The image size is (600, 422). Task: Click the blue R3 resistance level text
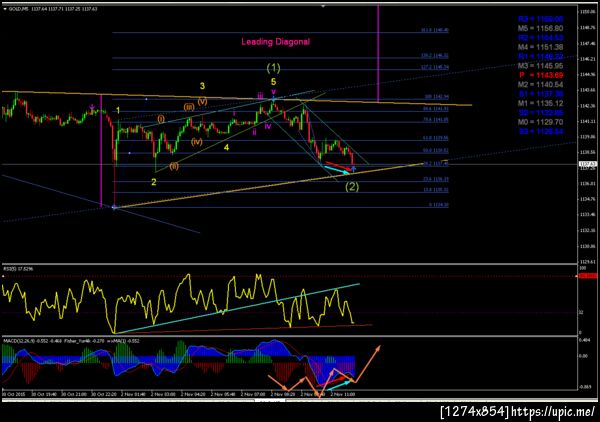[x=540, y=19]
